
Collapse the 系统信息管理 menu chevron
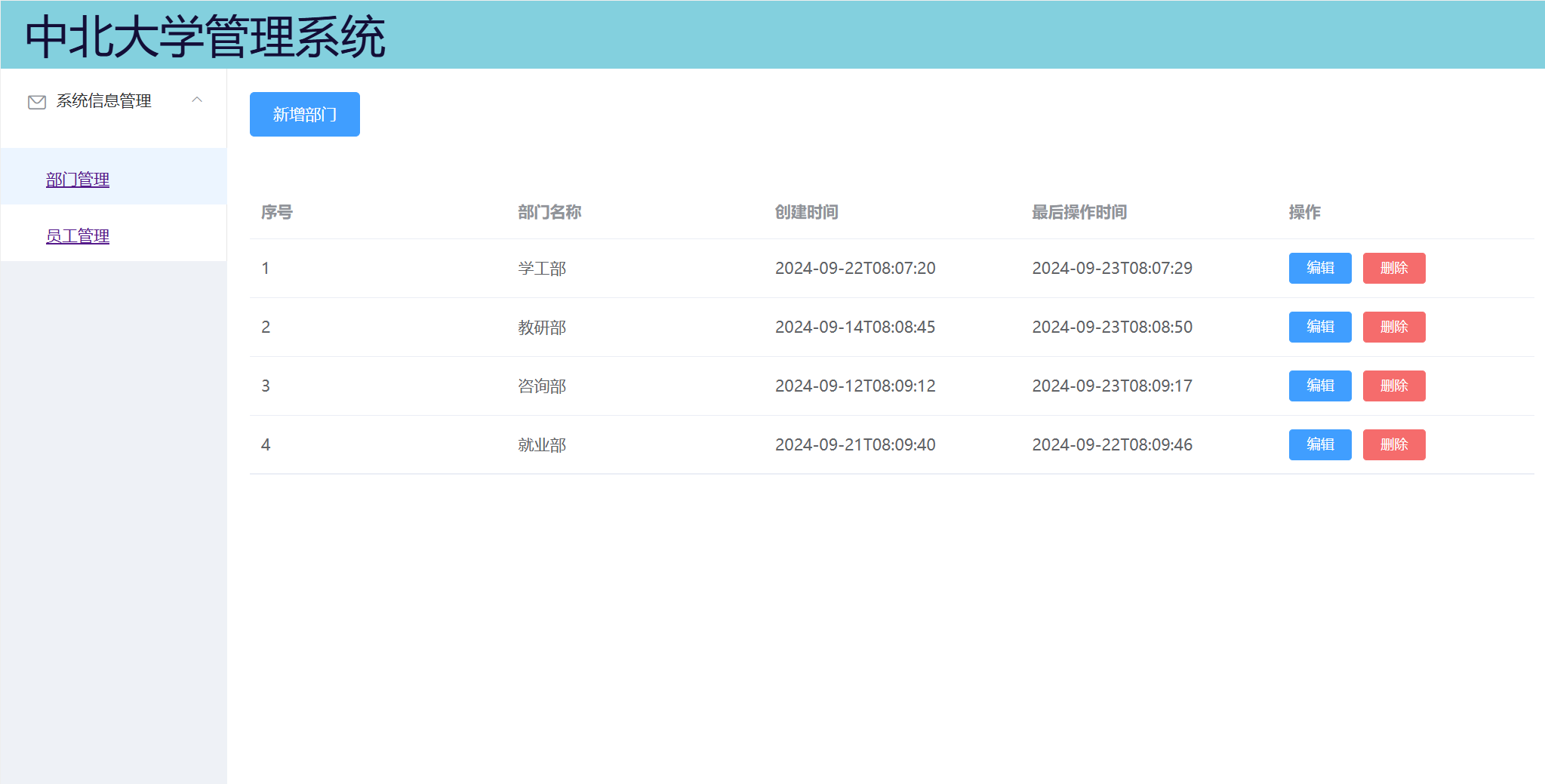pyautogui.click(x=197, y=100)
